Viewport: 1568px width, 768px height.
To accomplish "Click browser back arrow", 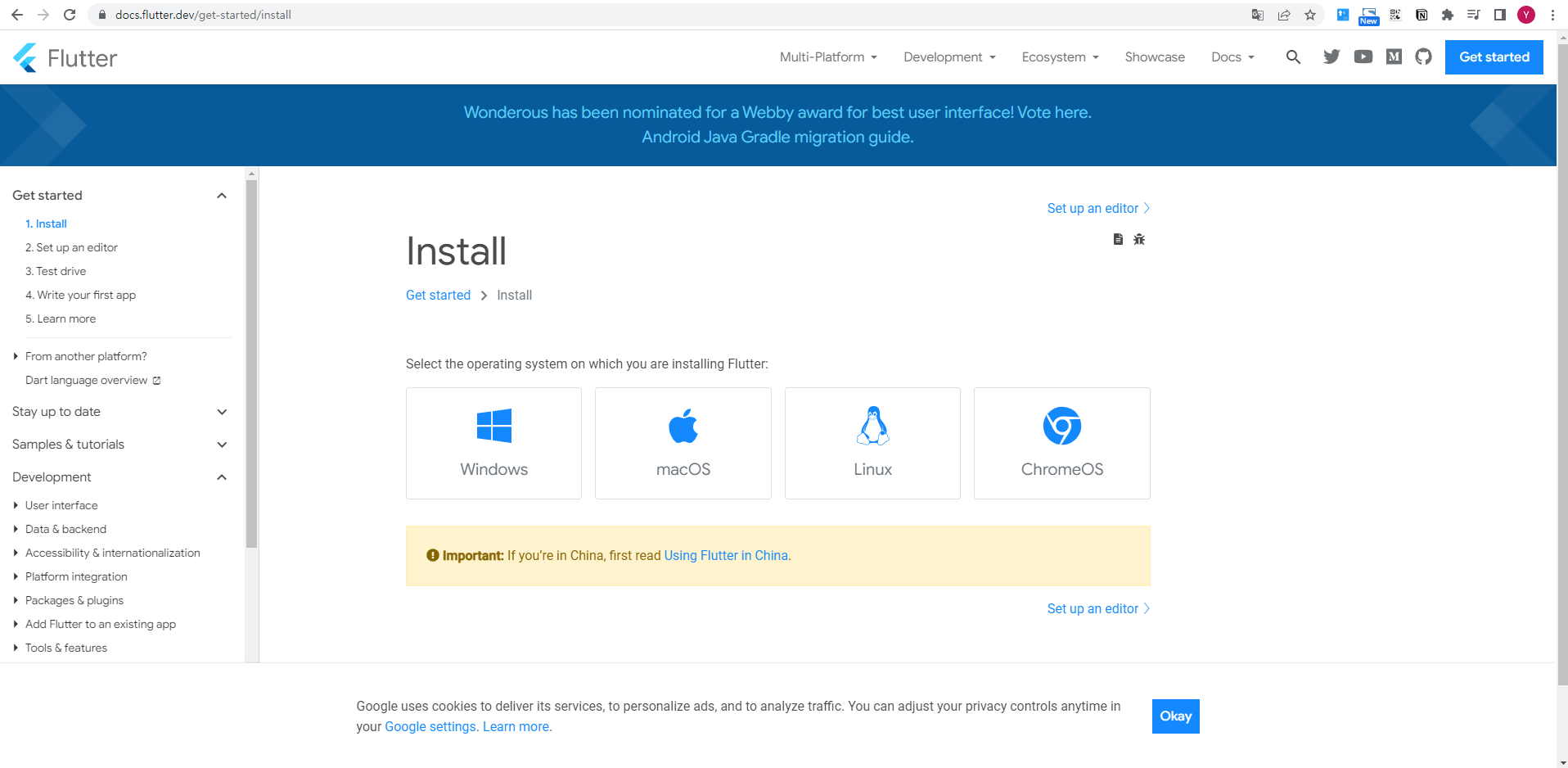I will (x=17, y=15).
